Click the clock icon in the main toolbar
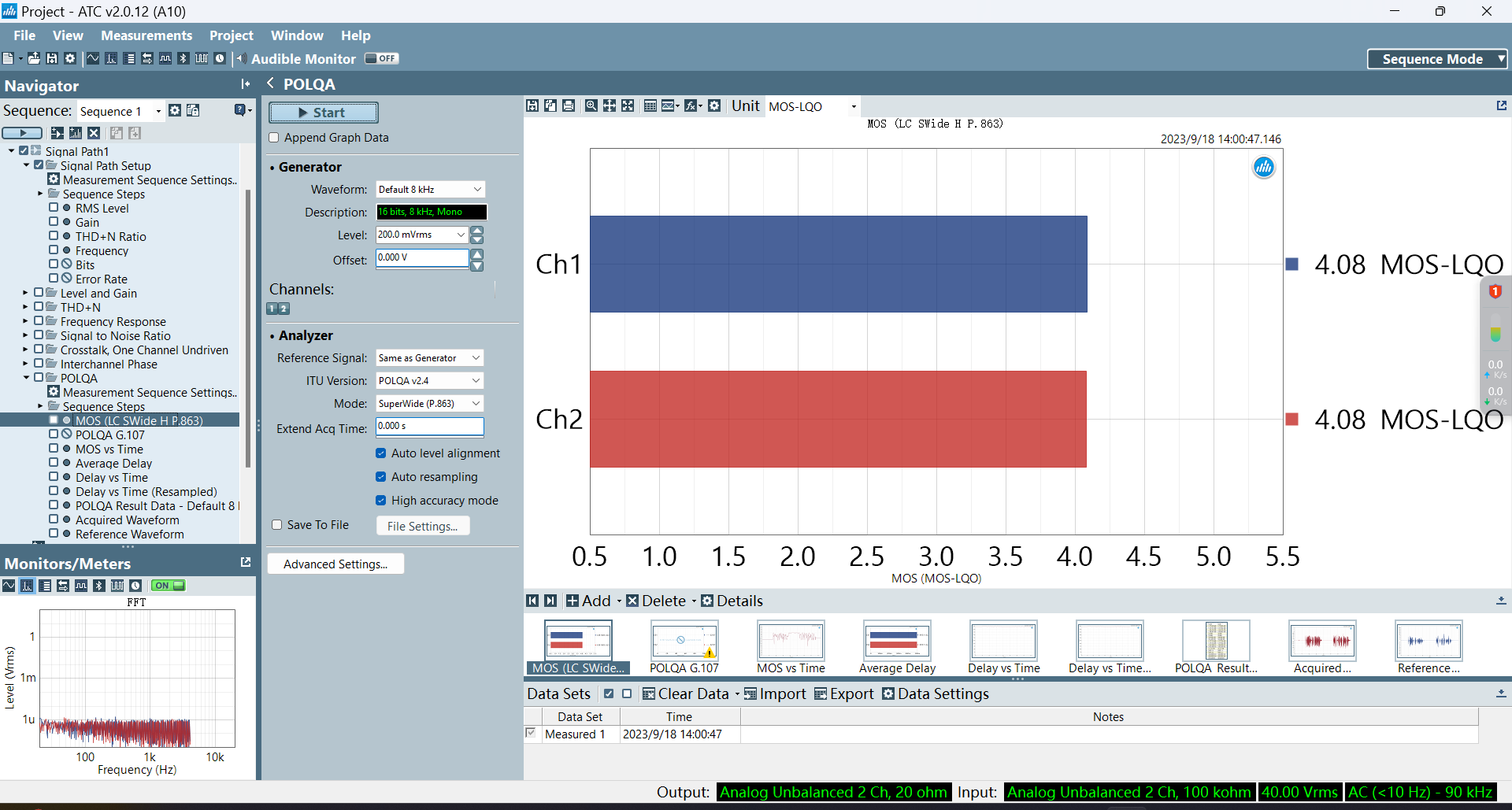The height and width of the screenshot is (810, 1512). pyautogui.click(x=220, y=58)
